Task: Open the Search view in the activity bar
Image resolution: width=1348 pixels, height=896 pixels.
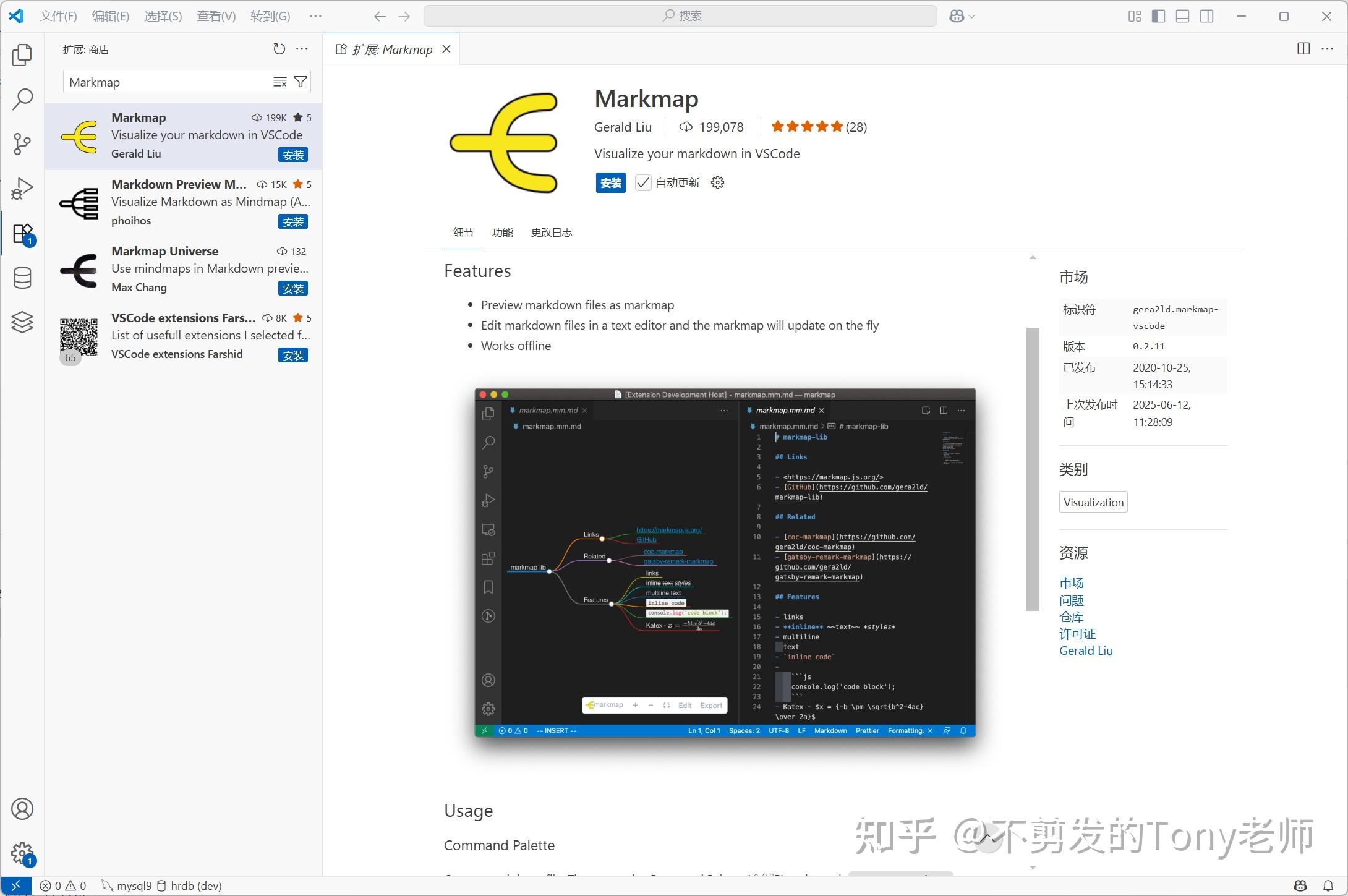Action: [22, 99]
